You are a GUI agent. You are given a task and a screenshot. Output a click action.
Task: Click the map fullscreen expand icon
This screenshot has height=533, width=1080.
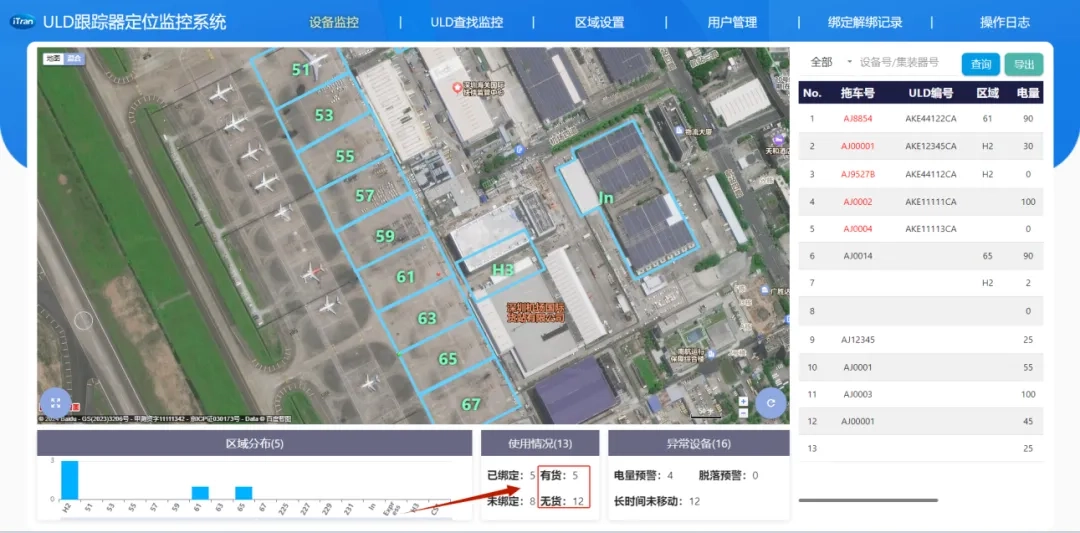[56, 403]
